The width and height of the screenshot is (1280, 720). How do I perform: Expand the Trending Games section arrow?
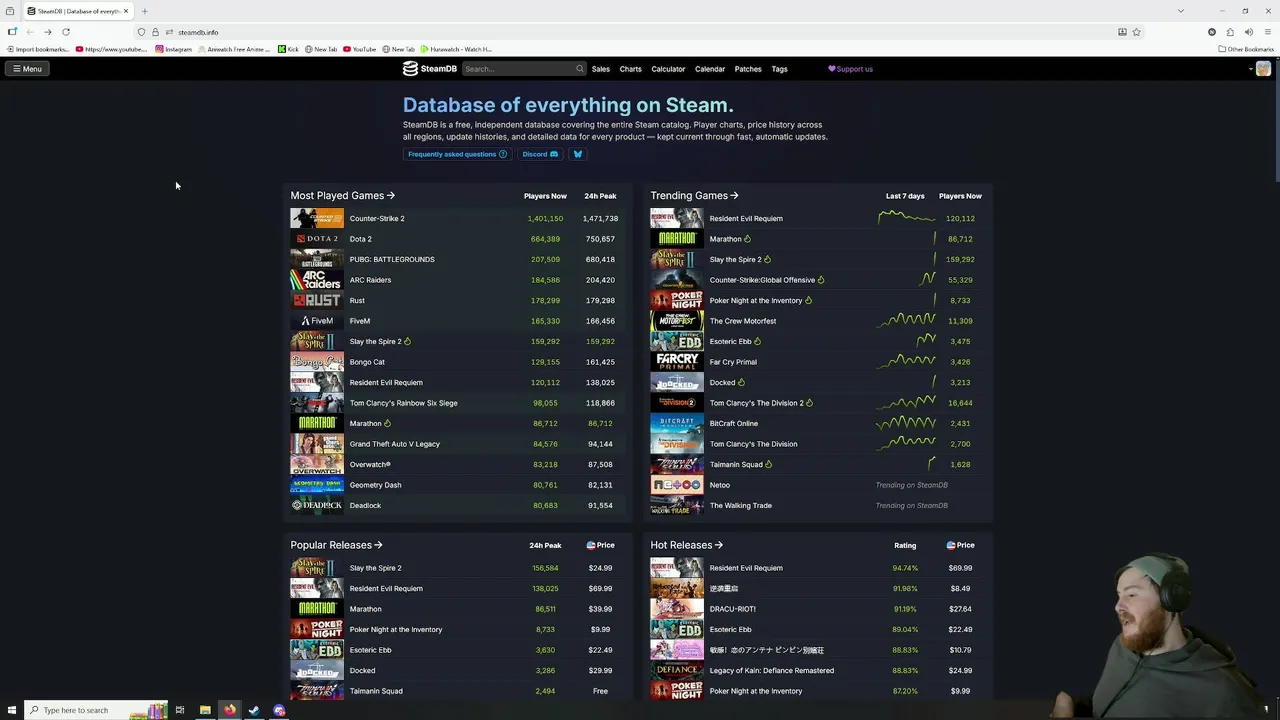point(734,196)
